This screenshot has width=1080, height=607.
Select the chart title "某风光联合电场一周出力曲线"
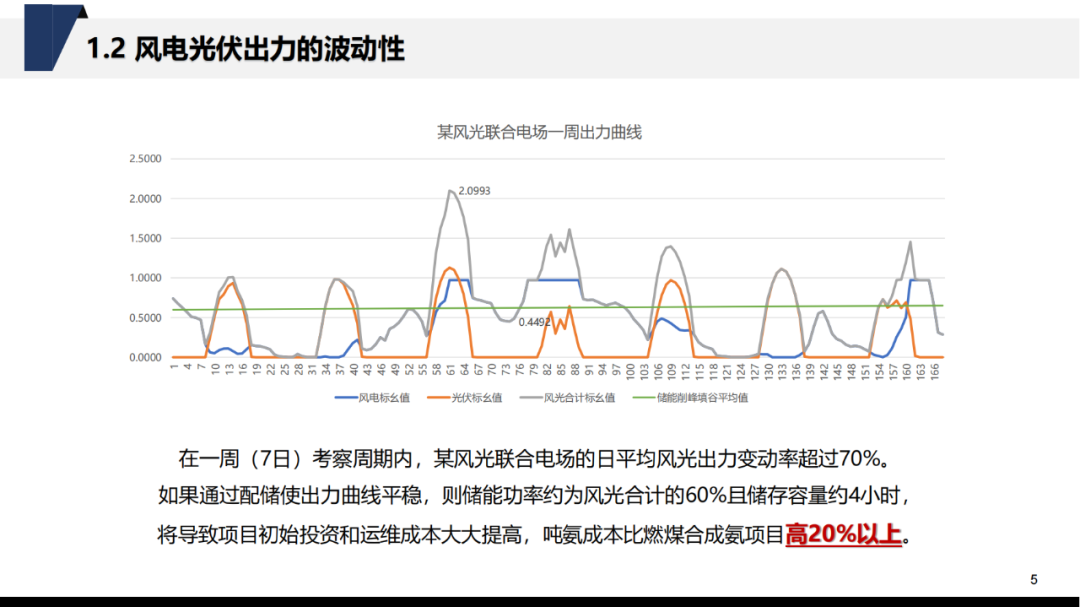coord(539,132)
